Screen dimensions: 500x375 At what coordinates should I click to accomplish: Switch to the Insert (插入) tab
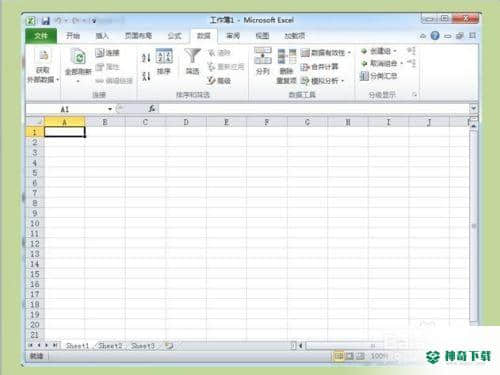pyautogui.click(x=102, y=36)
